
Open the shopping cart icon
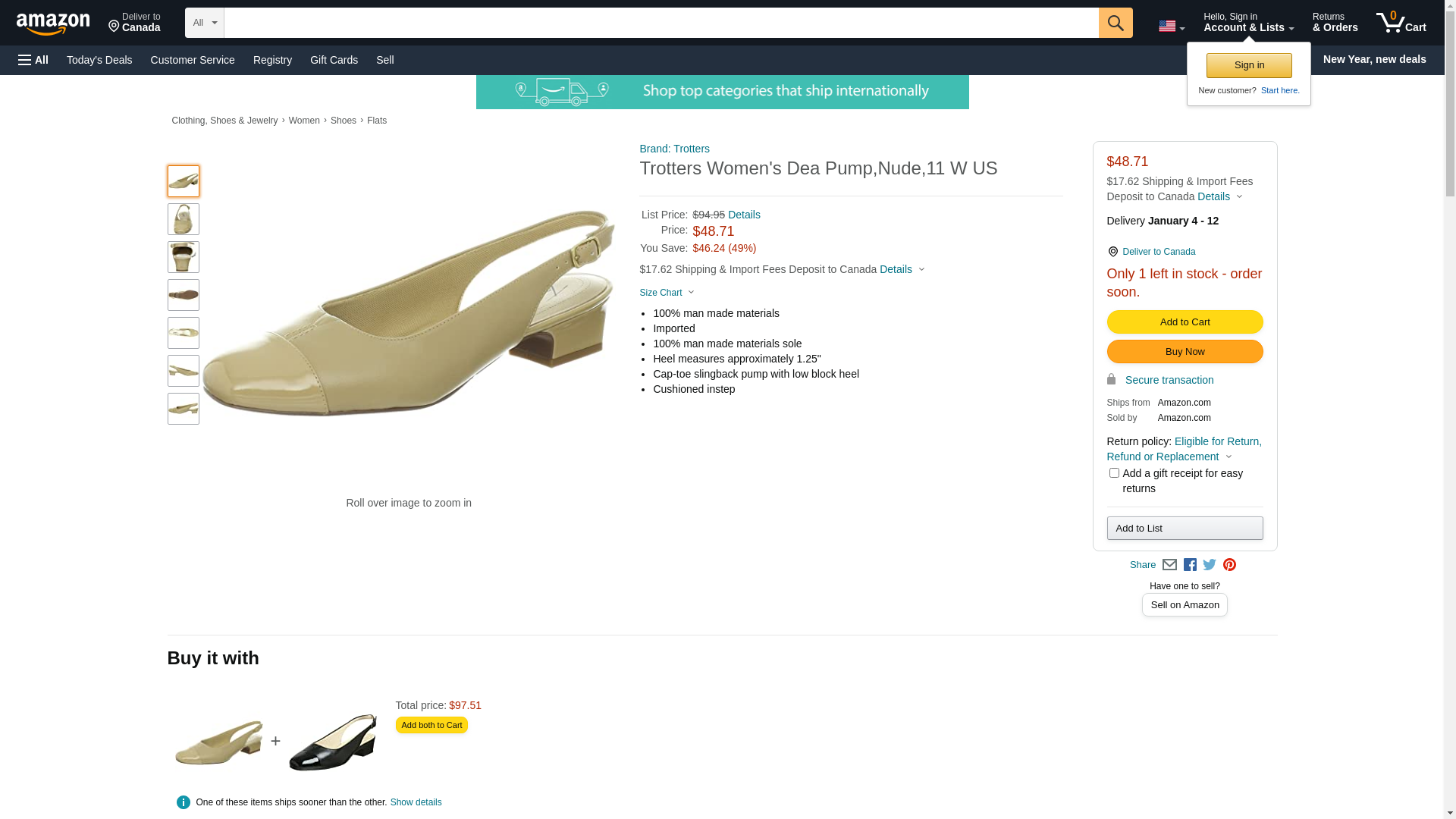pyautogui.click(x=1401, y=23)
